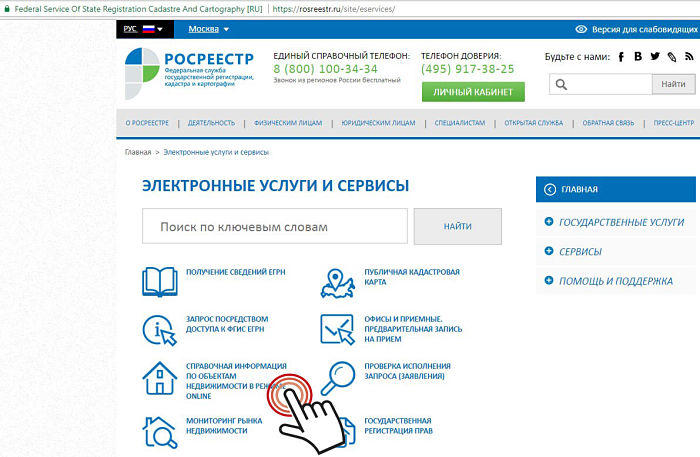This screenshot has height=457, width=700.
Task: Open ПРОВЕРКА ИСПОЛНЕНИЯ ЗАПРОСА link
Action: click(407, 371)
